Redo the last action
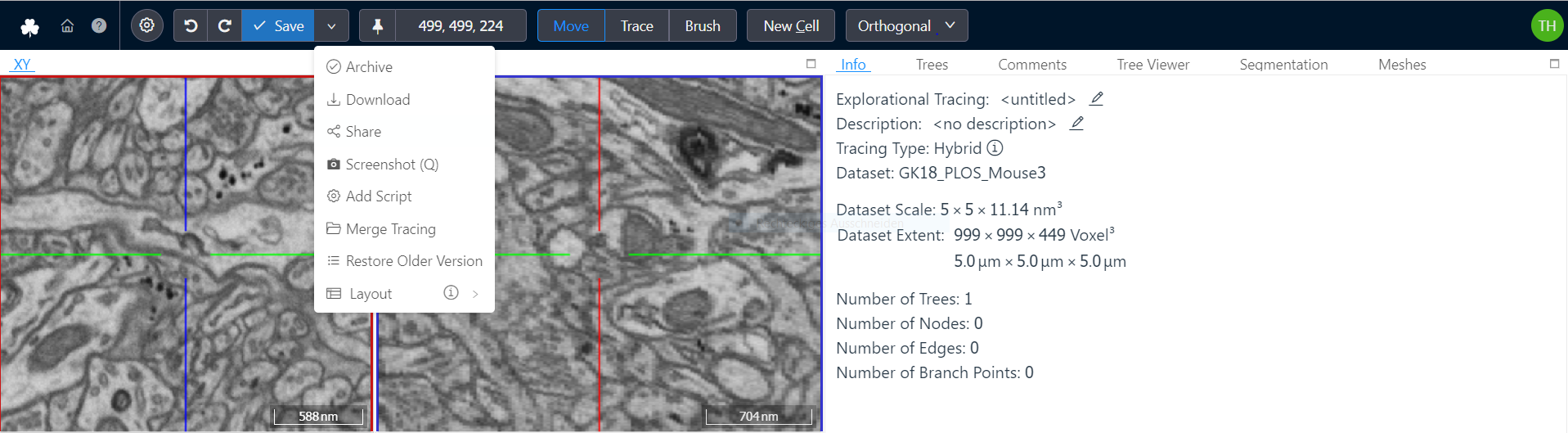This screenshot has width=1568, height=433. pos(225,25)
